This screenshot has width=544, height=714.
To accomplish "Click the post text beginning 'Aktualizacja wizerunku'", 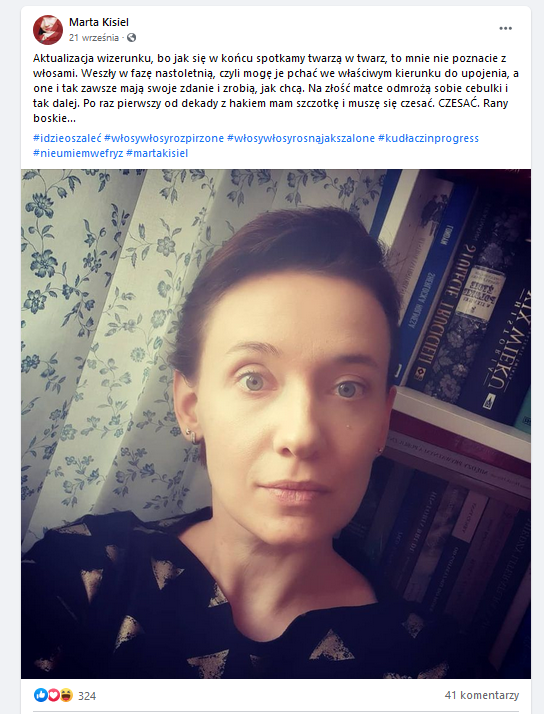I will tap(276, 88).
